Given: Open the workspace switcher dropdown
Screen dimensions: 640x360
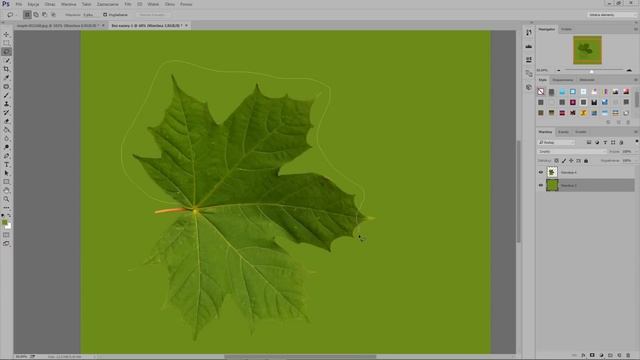Looking at the screenshot, I should [x=612, y=15].
